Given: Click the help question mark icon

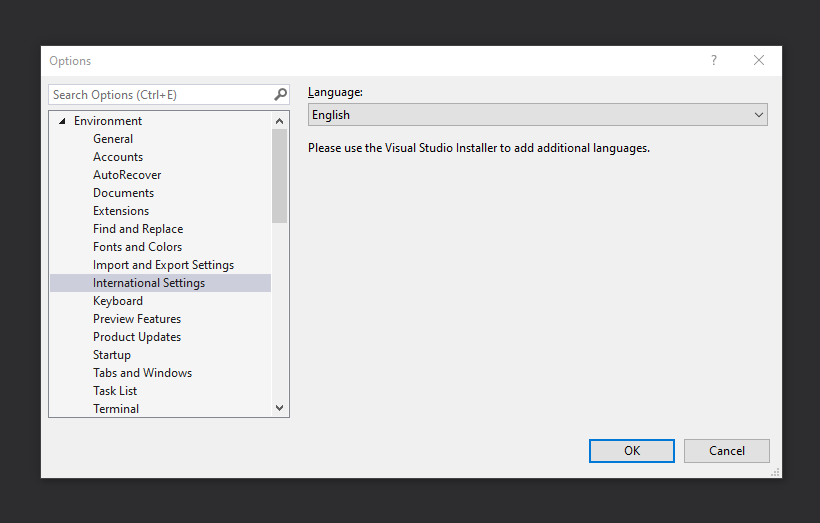Looking at the screenshot, I should (714, 60).
